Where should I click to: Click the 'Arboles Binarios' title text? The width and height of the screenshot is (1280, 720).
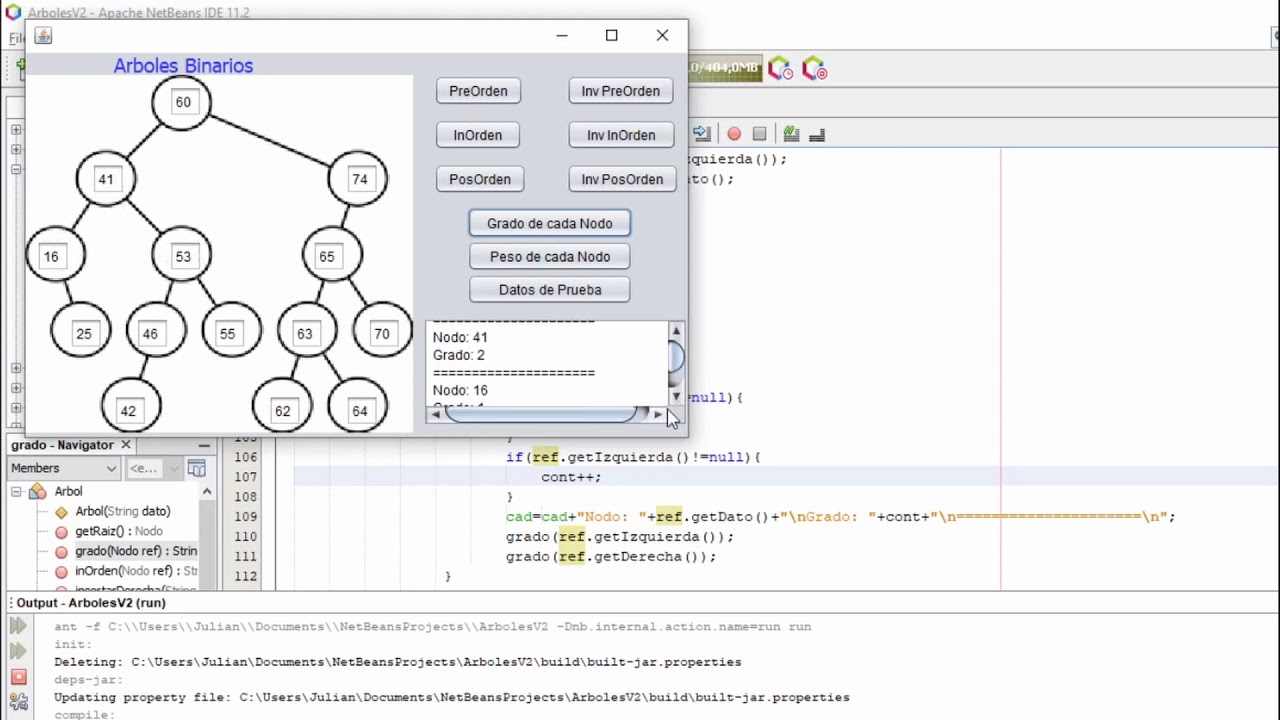[183, 65]
